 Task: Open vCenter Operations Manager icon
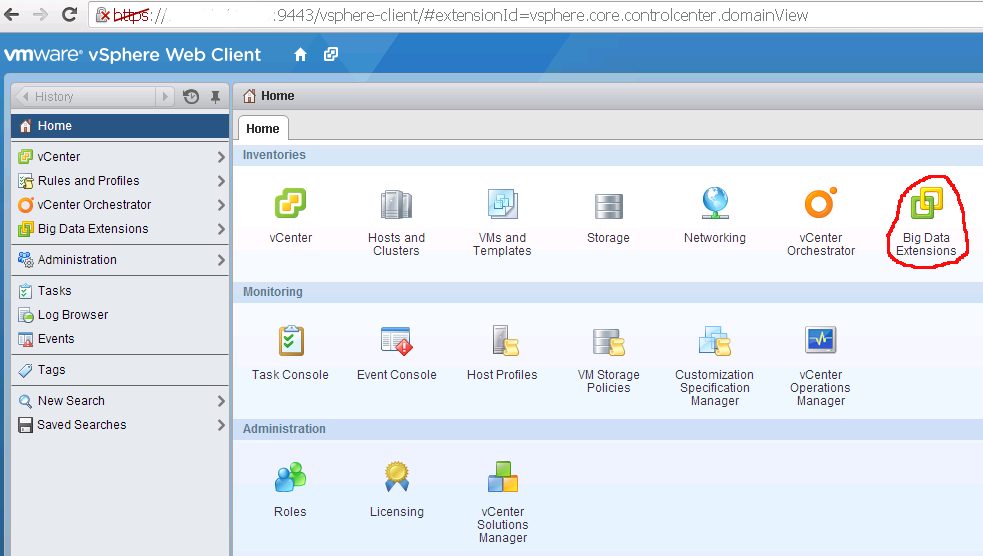pos(820,342)
